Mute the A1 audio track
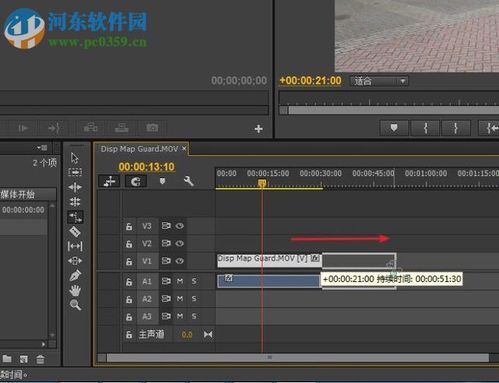Screen dimensions: 499x383 pyautogui.click(x=180, y=281)
